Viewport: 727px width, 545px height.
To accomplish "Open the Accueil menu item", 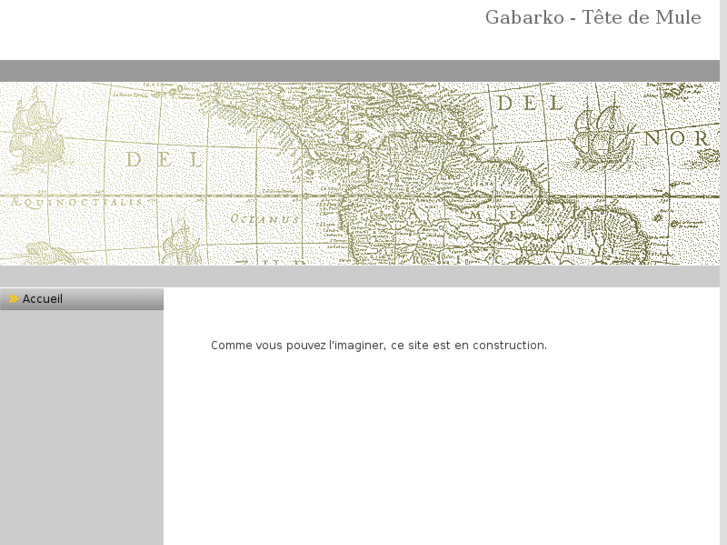I will tap(82, 299).
